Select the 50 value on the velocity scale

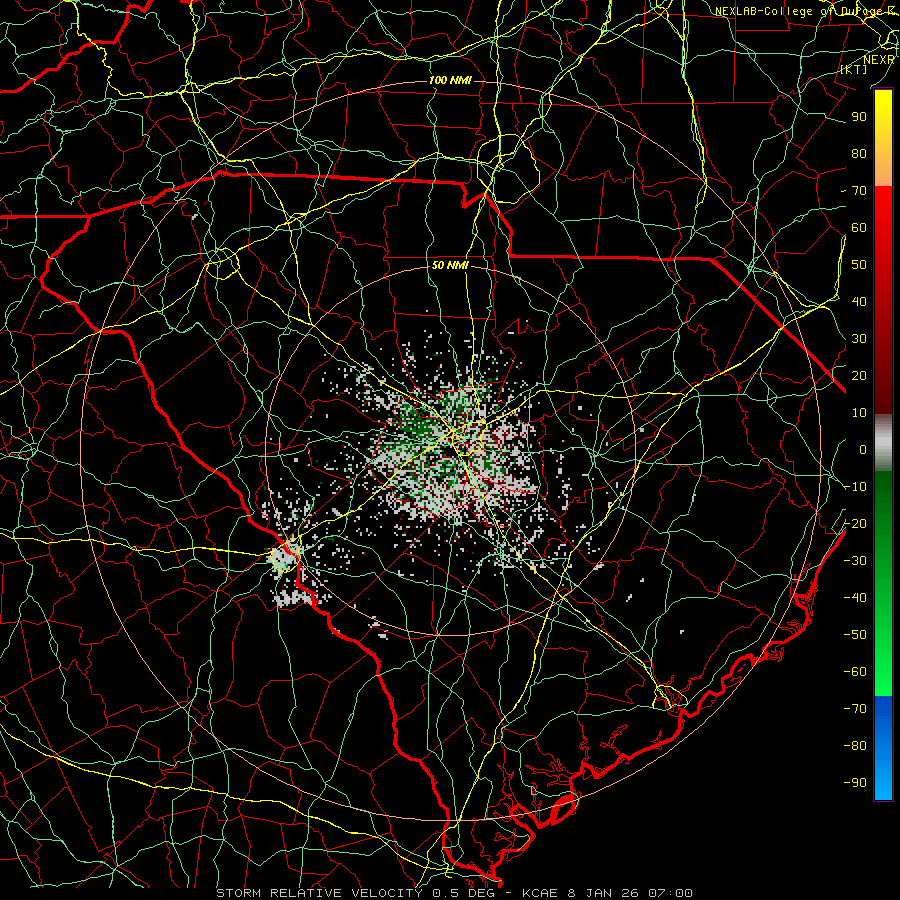click(x=859, y=265)
